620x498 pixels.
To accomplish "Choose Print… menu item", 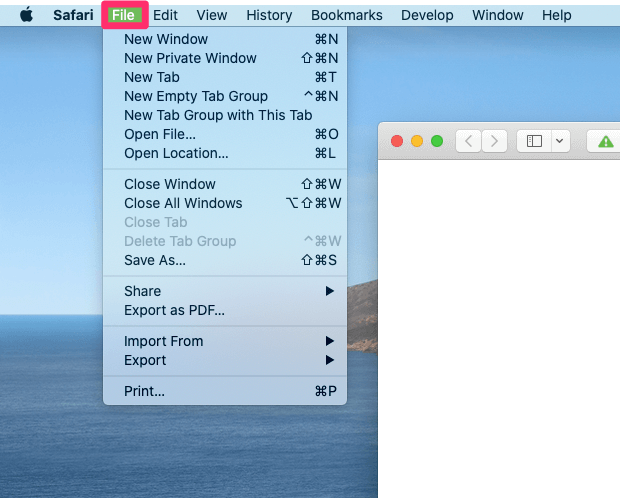I will coord(225,391).
